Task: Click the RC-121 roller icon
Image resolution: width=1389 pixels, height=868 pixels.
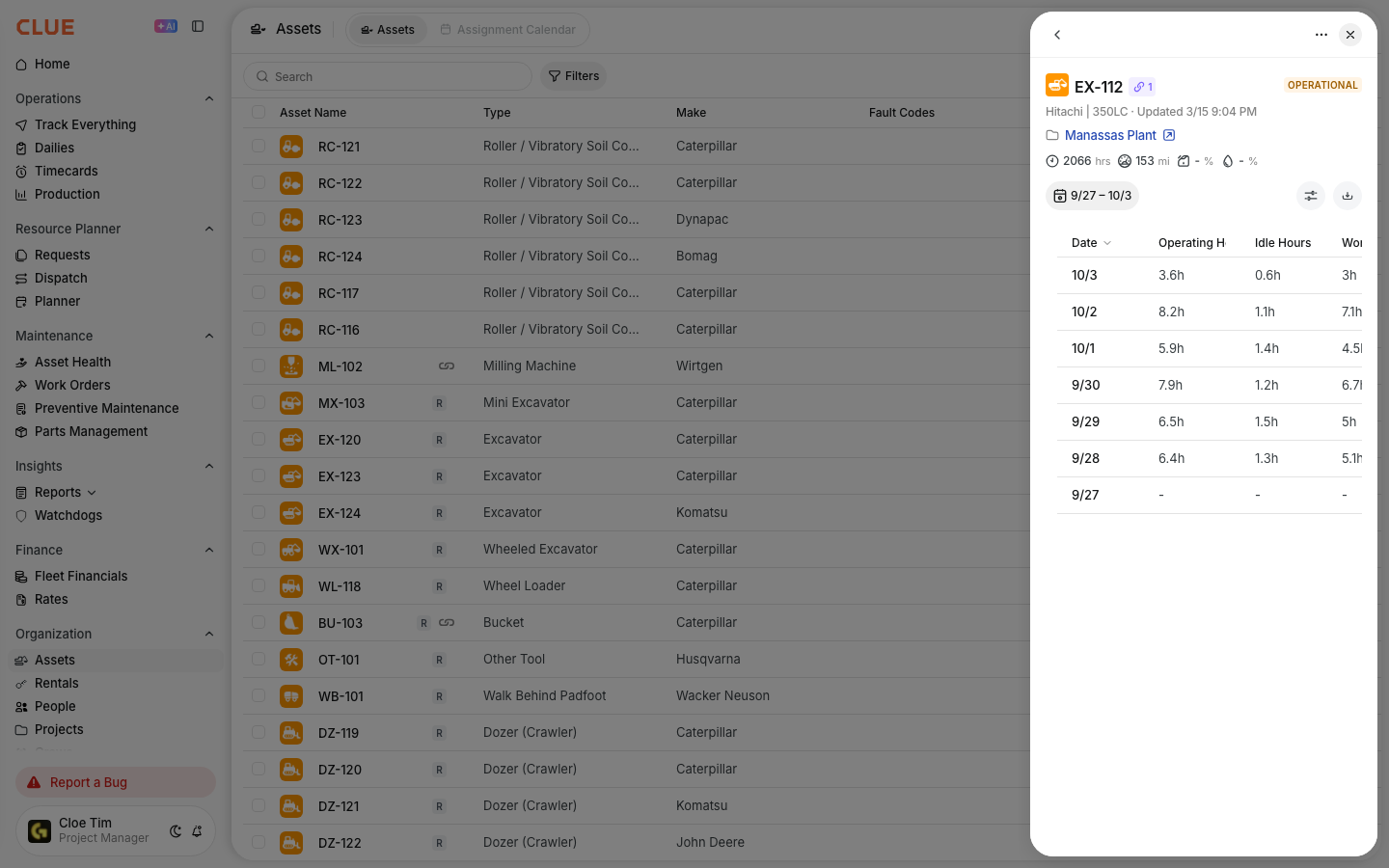Action: tap(291, 147)
